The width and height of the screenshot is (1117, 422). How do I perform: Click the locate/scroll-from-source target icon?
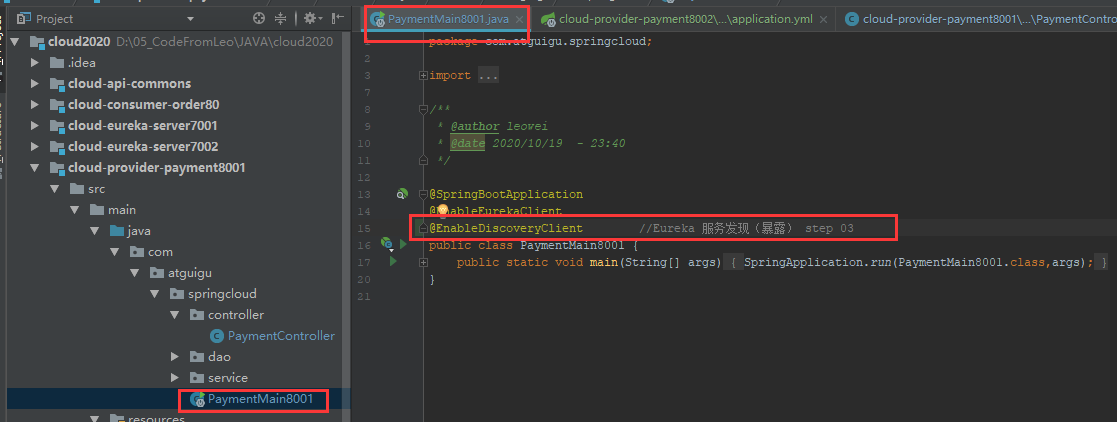coord(259,19)
